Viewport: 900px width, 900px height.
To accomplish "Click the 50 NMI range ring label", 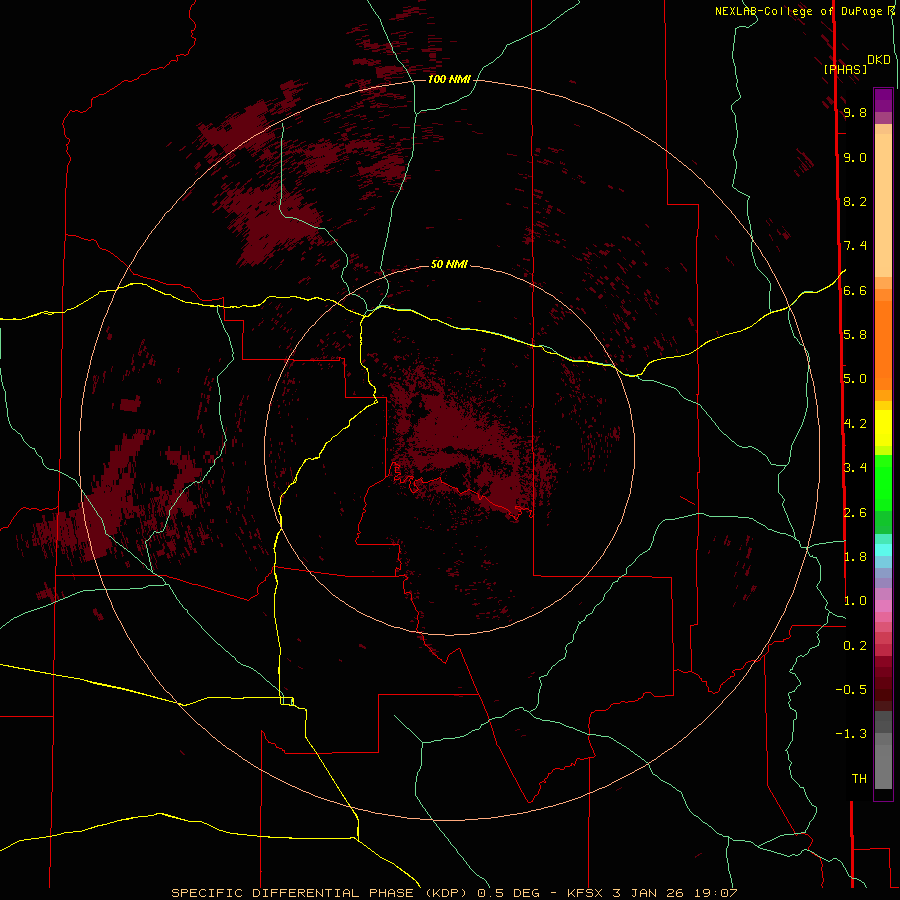I will pos(449,264).
